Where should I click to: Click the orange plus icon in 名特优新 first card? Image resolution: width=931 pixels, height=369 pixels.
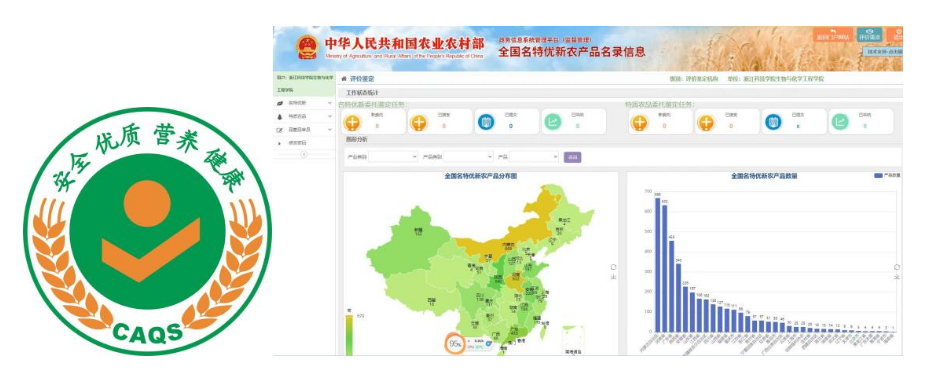coord(353,123)
